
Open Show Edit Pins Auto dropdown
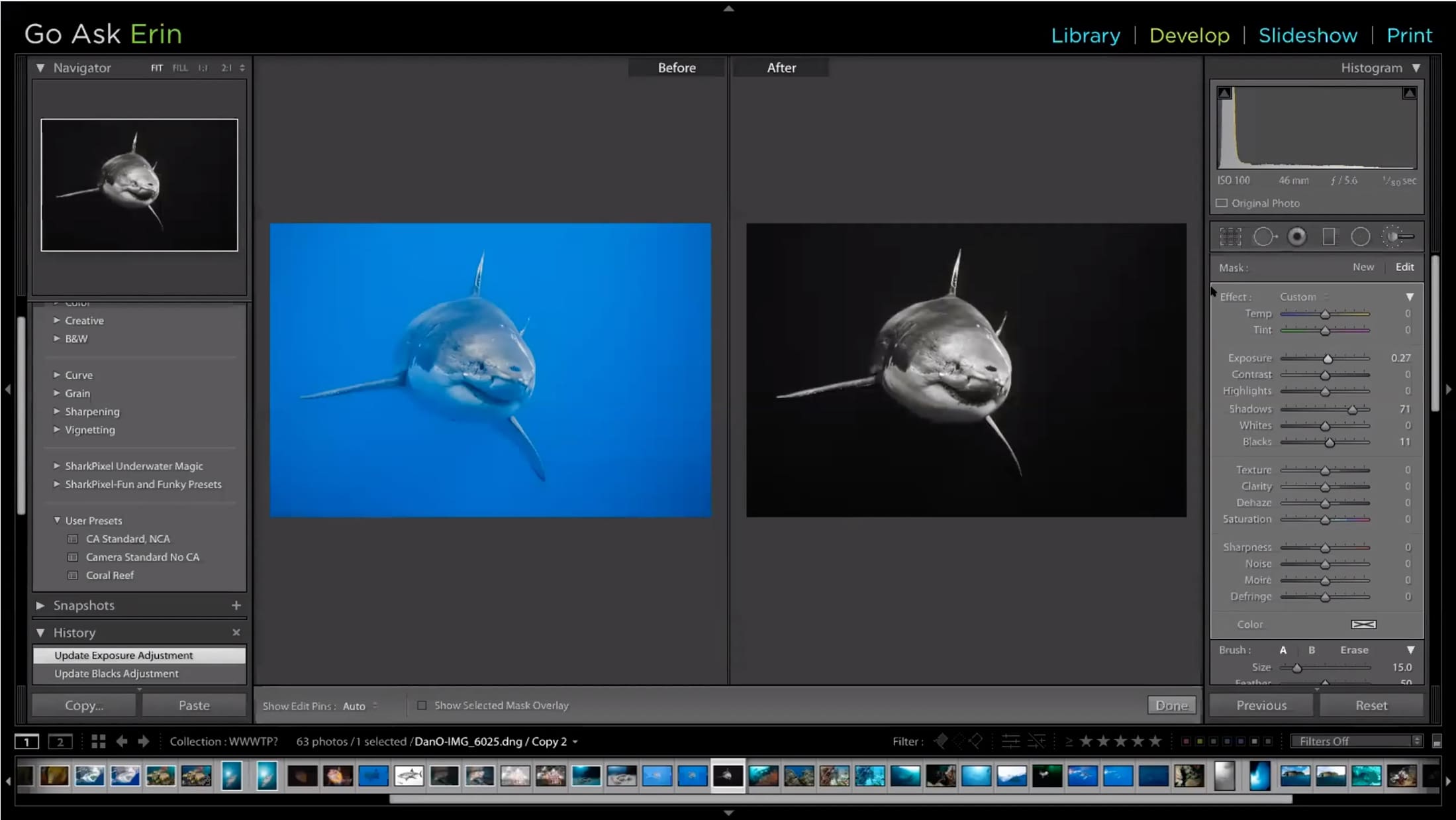(x=361, y=706)
